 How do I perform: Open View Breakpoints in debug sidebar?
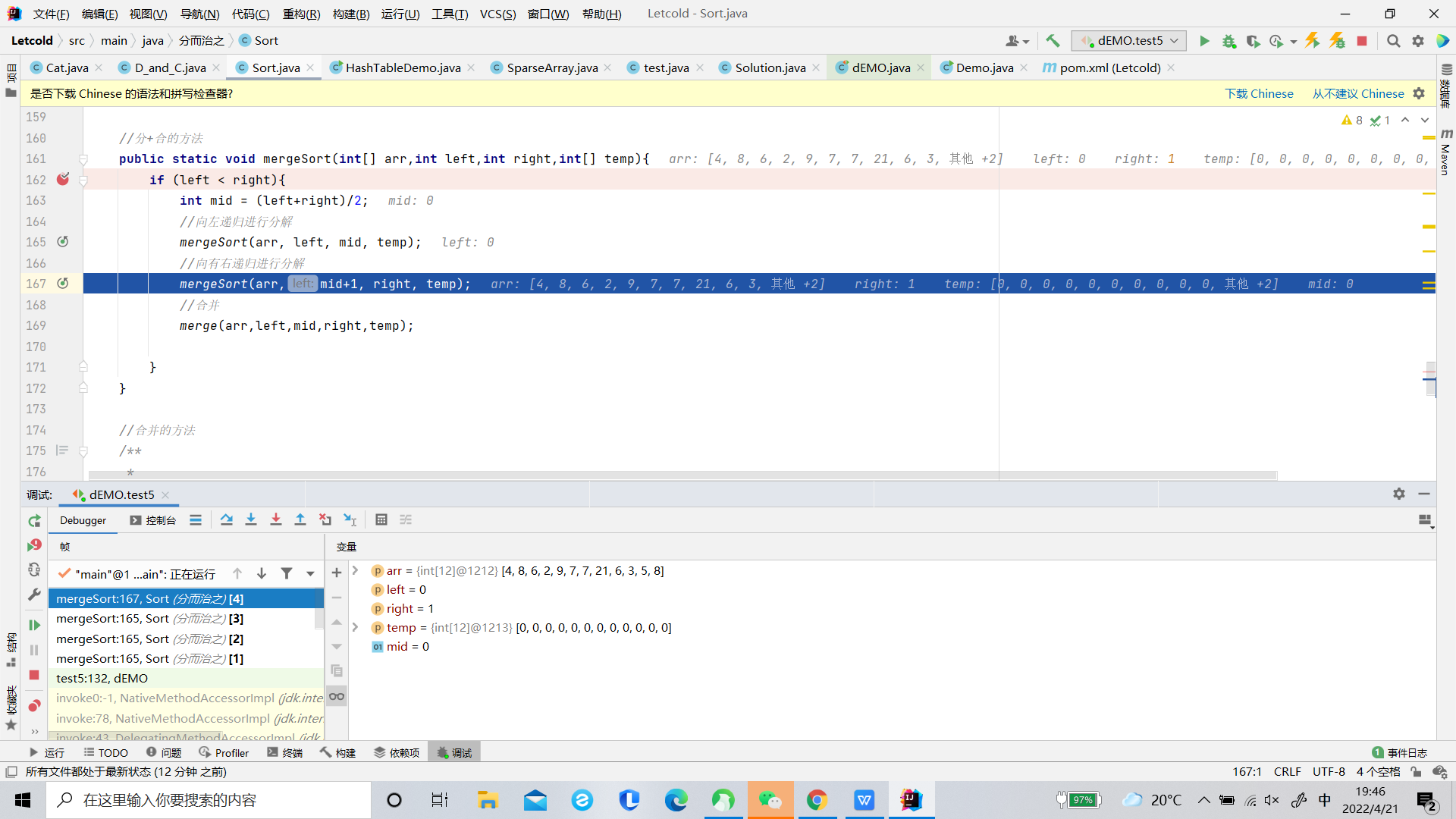[34, 705]
